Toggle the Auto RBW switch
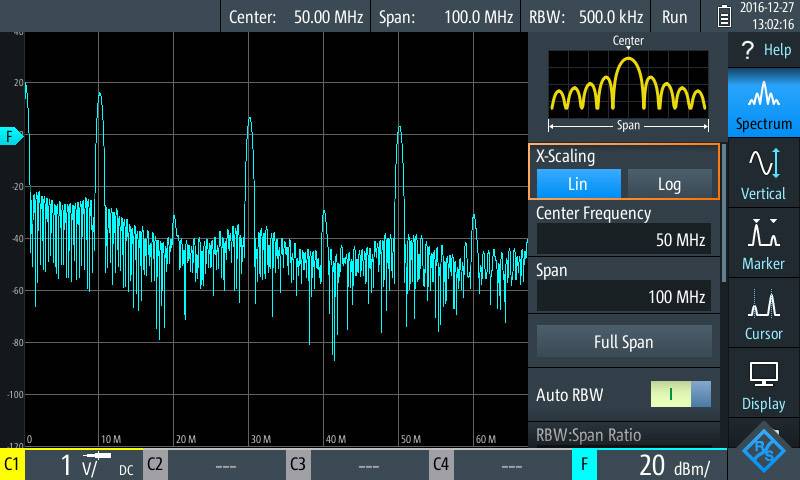This screenshot has width=800, height=480. pos(680,394)
